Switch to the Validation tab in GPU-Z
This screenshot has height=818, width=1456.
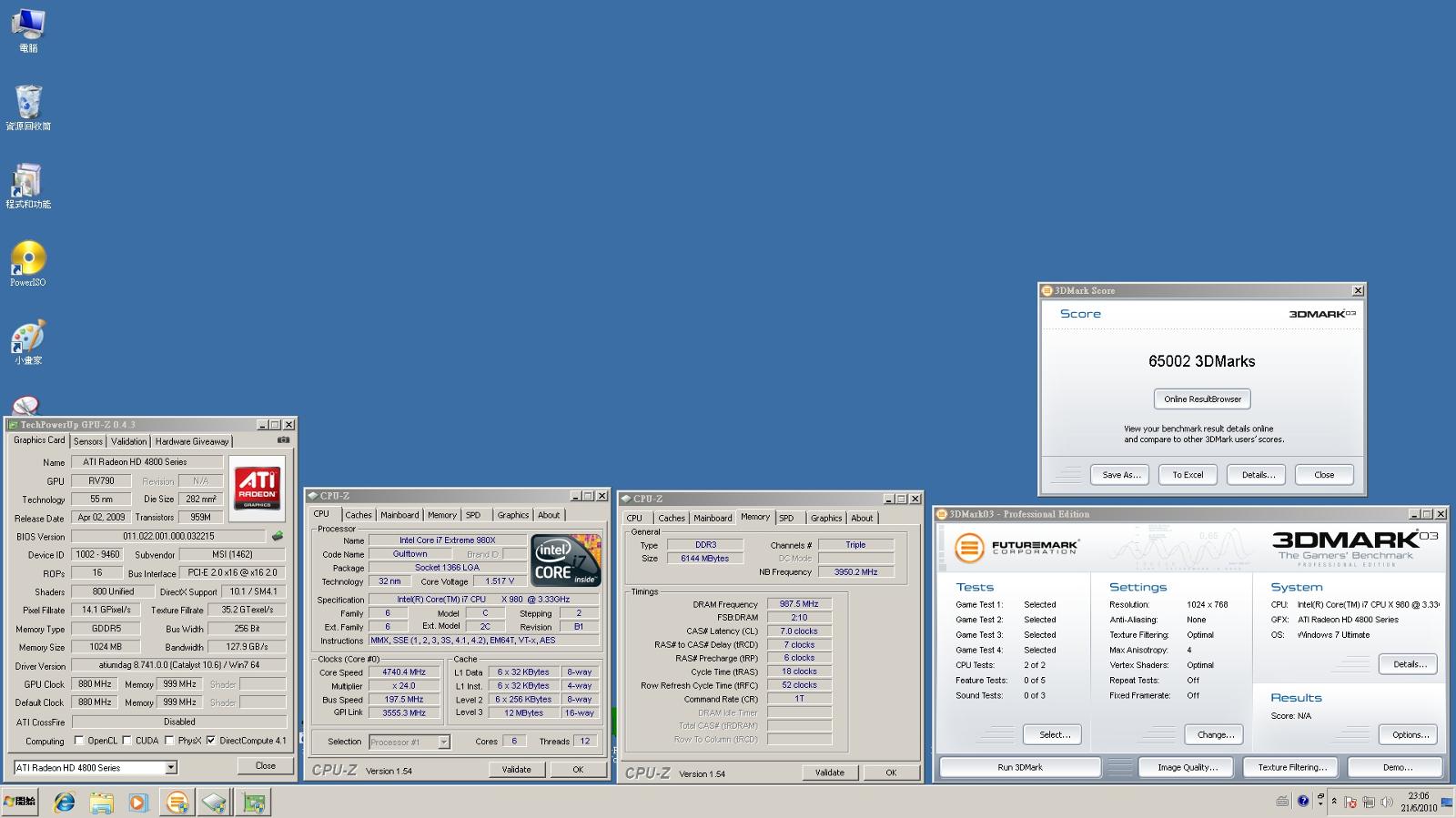(x=128, y=441)
